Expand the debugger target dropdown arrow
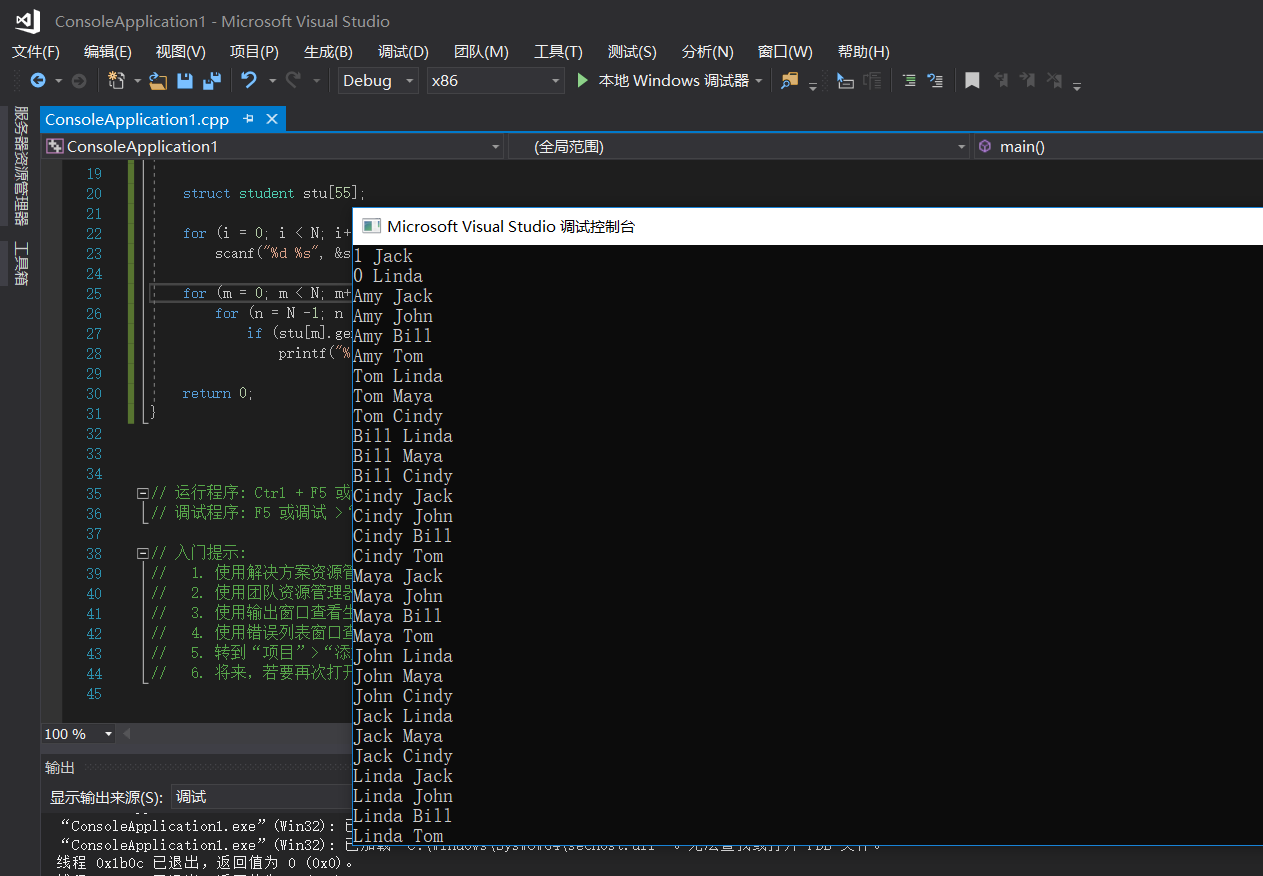 (759, 81)
